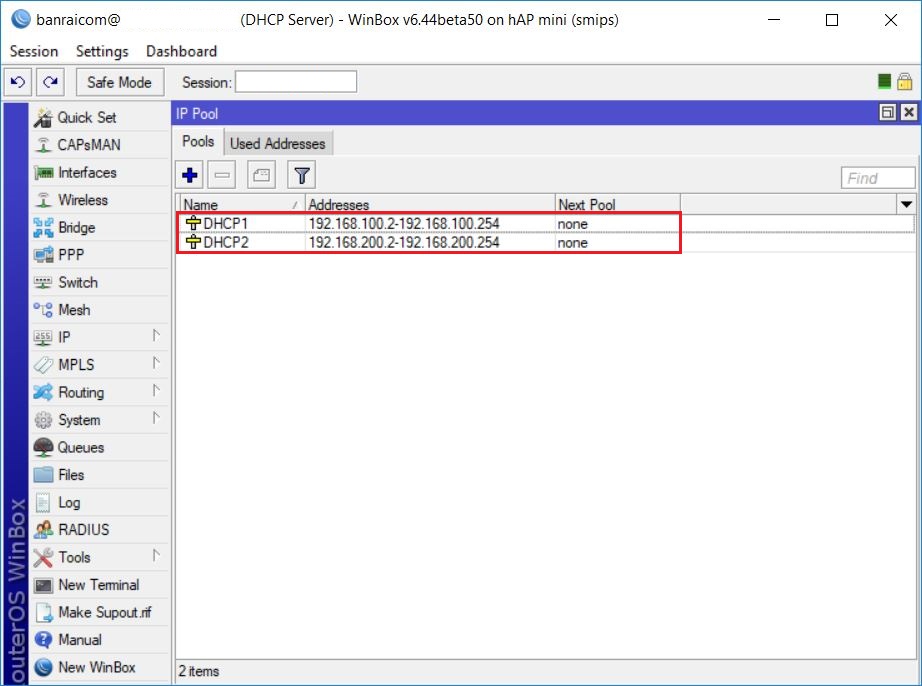
Task: Maximize the WinBox main window
Action: [x=832, y=20]
